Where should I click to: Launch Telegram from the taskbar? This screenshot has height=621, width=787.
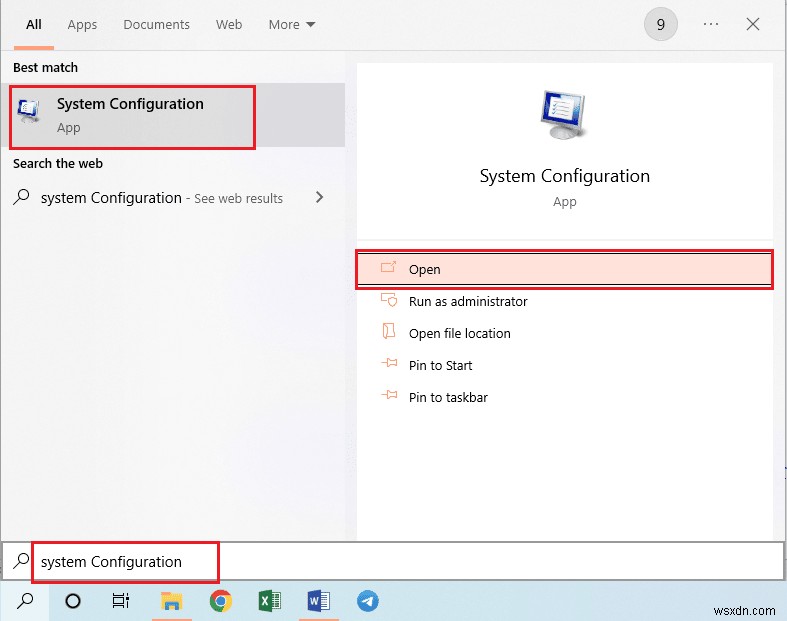coord(367,601)
